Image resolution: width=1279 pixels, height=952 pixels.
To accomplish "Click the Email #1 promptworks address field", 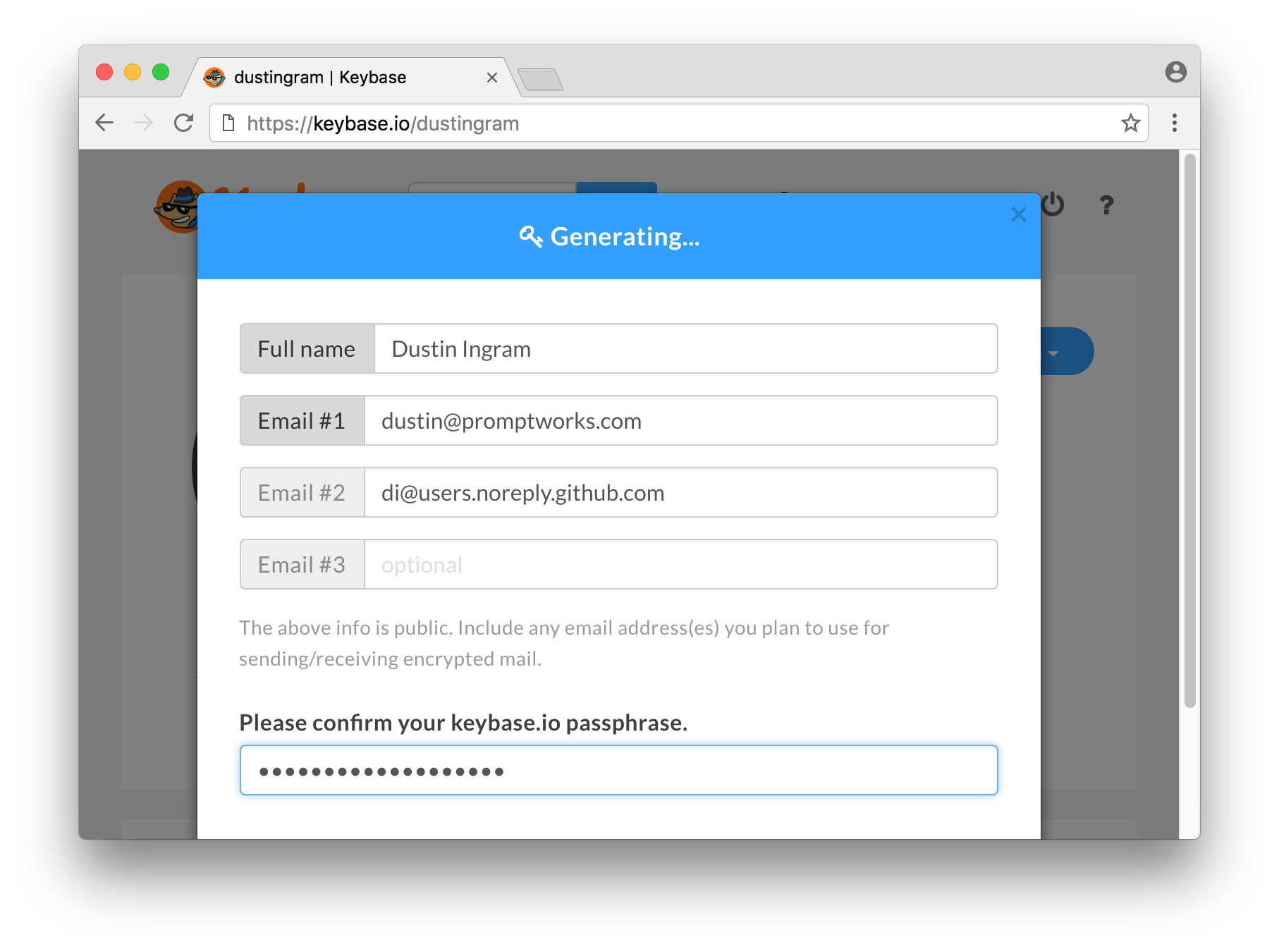I will coord(680,420).
